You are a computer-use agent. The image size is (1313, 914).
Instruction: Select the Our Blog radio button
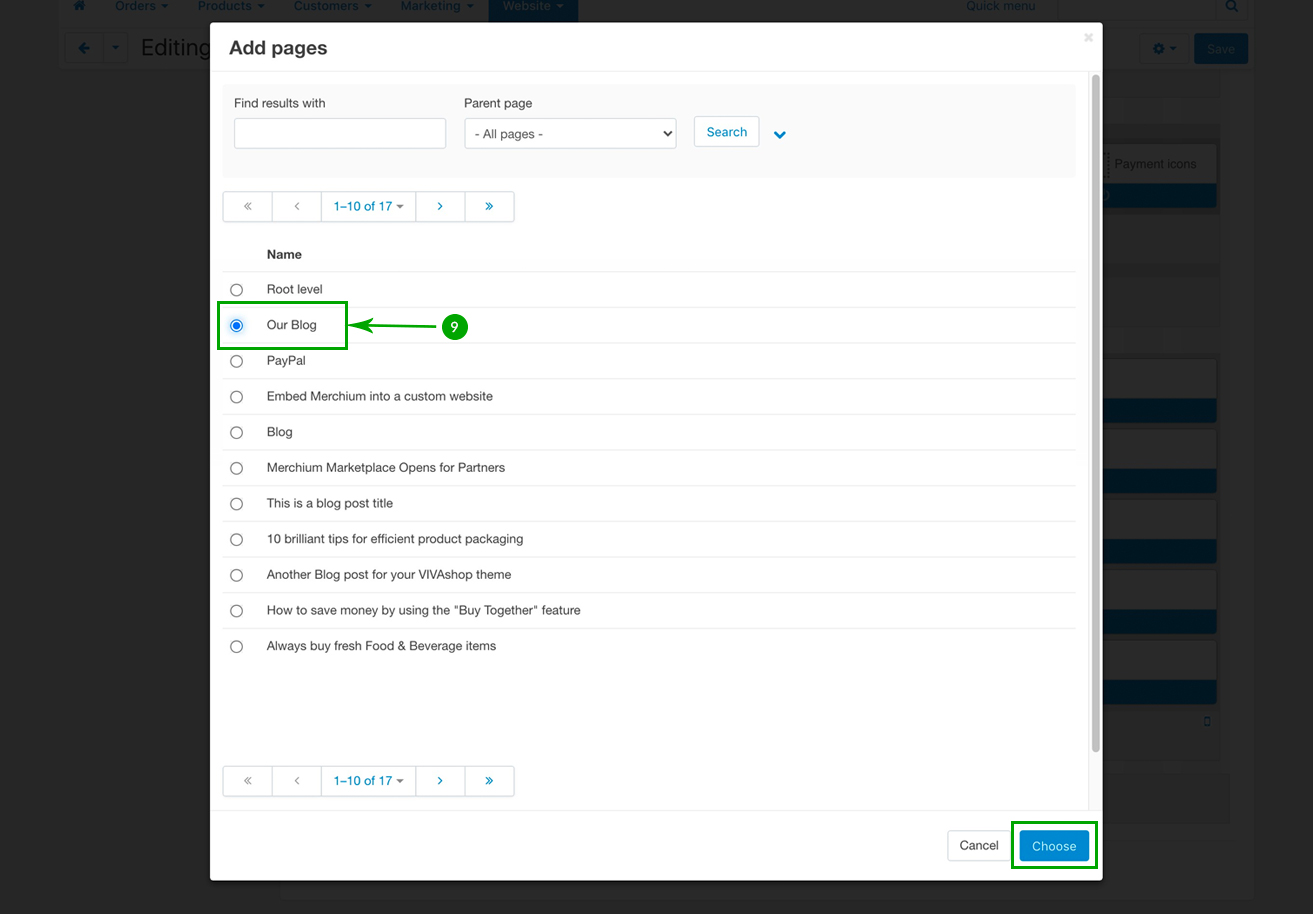pyautogui.click(x=237, y=326)
